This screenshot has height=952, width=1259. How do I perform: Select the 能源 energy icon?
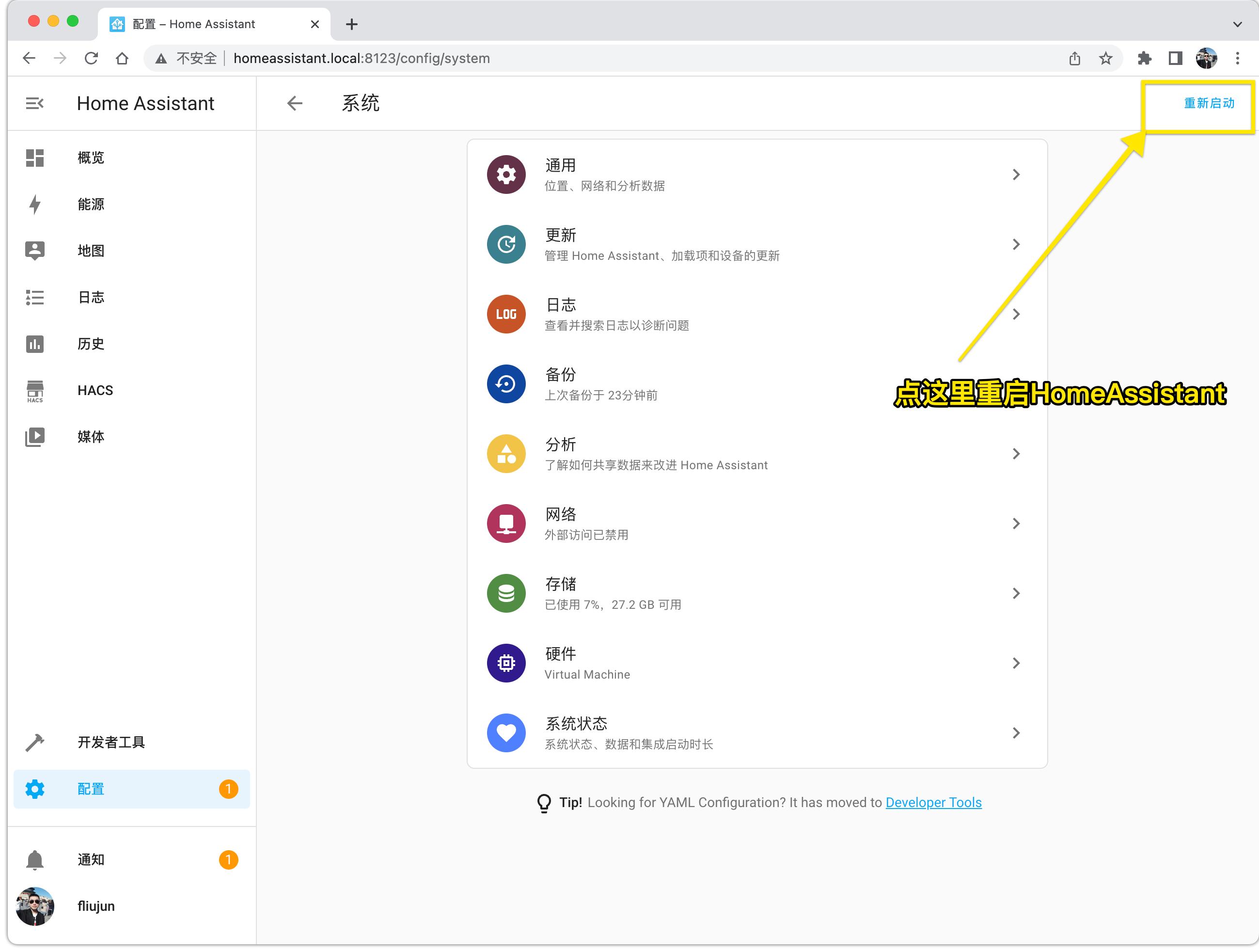[34, 205]
